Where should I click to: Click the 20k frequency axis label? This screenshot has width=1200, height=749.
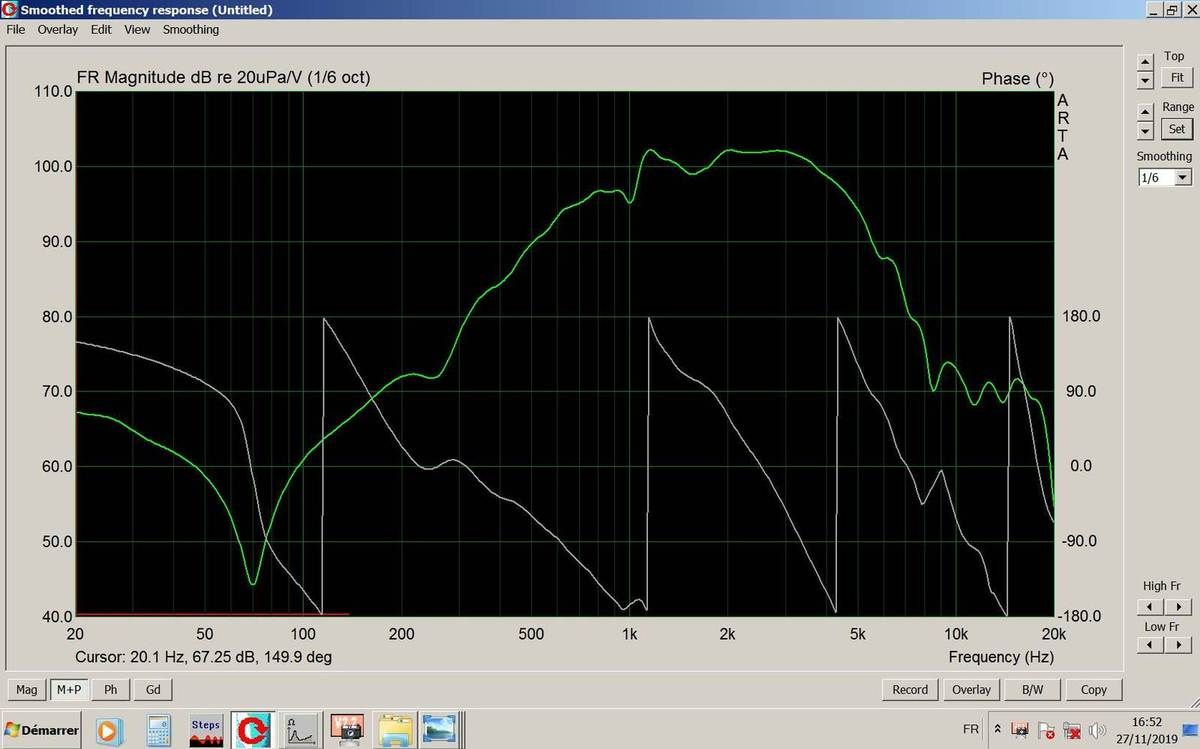click(1053, 634)
